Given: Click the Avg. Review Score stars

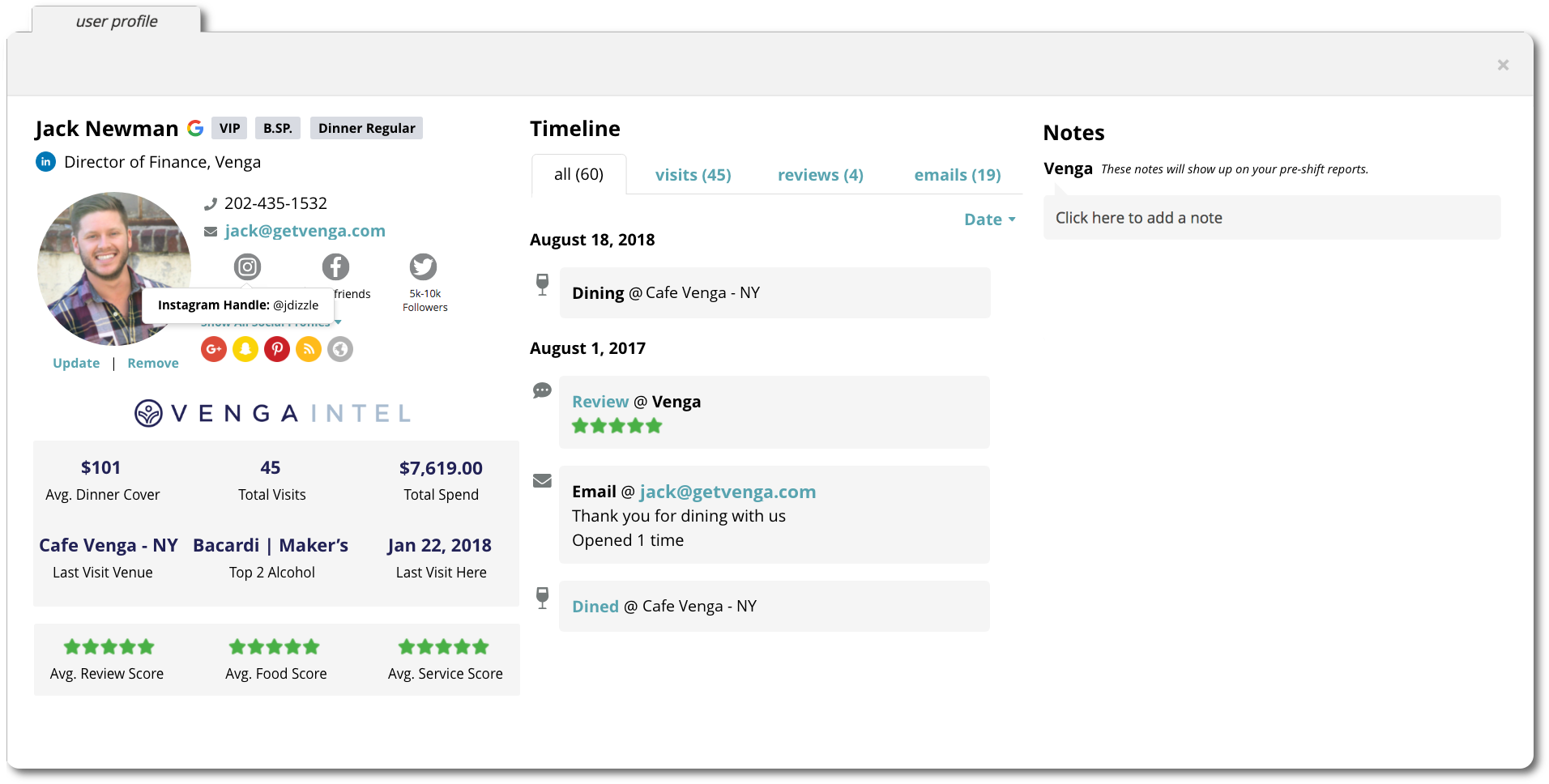Looking at the screenshot, I should (109, 646).
